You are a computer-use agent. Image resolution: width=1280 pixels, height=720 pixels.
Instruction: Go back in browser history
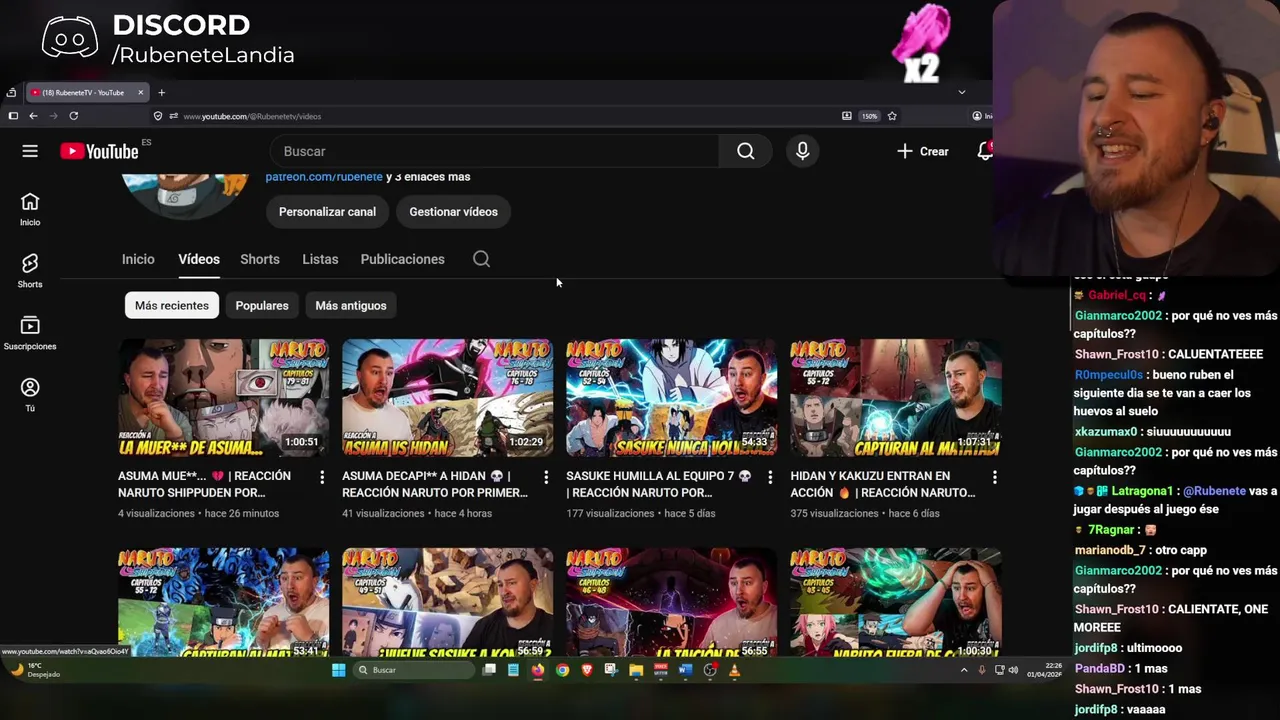tap(33, 116)
